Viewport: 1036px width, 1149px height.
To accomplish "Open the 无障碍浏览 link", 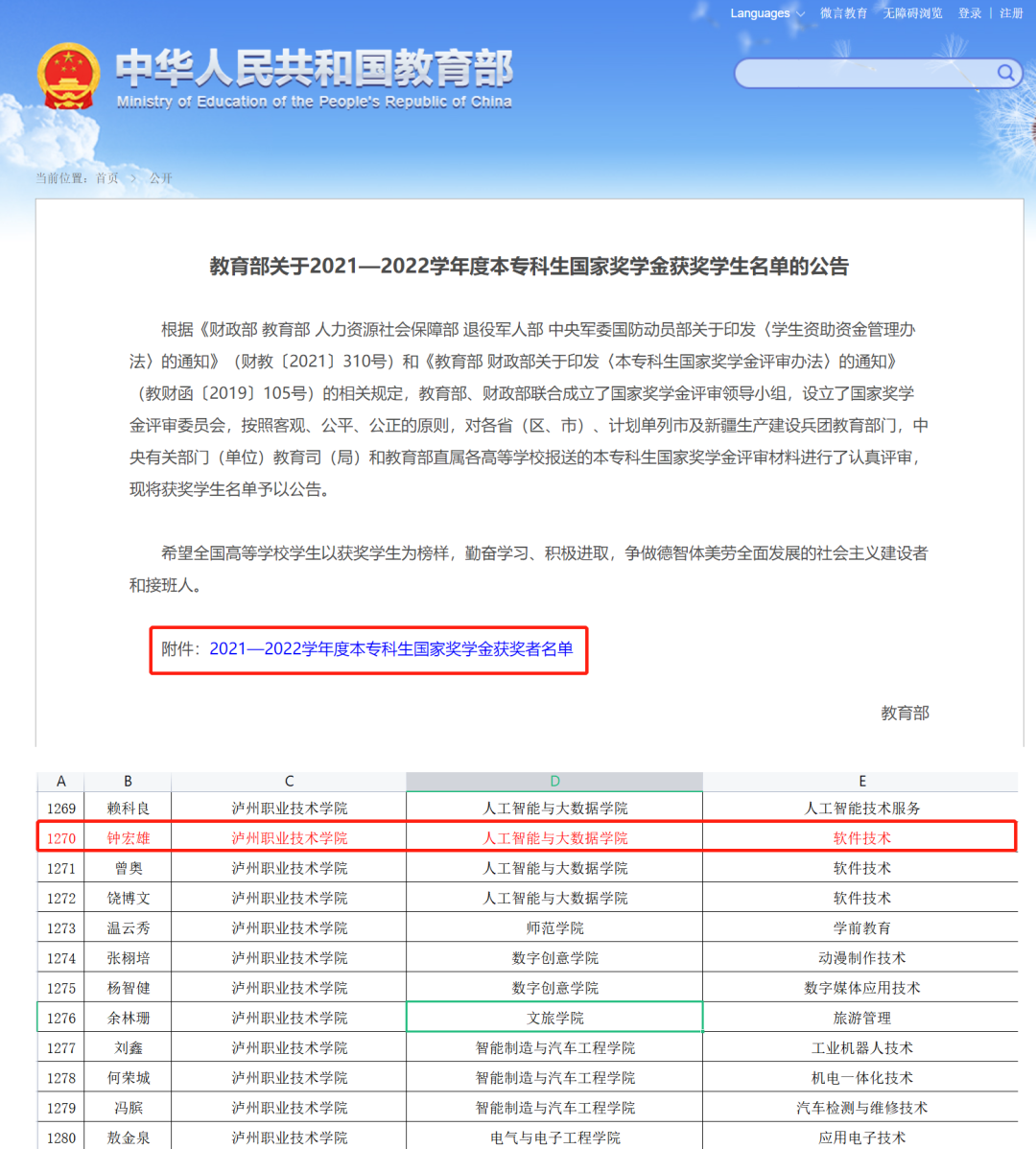I will point(912,13).
